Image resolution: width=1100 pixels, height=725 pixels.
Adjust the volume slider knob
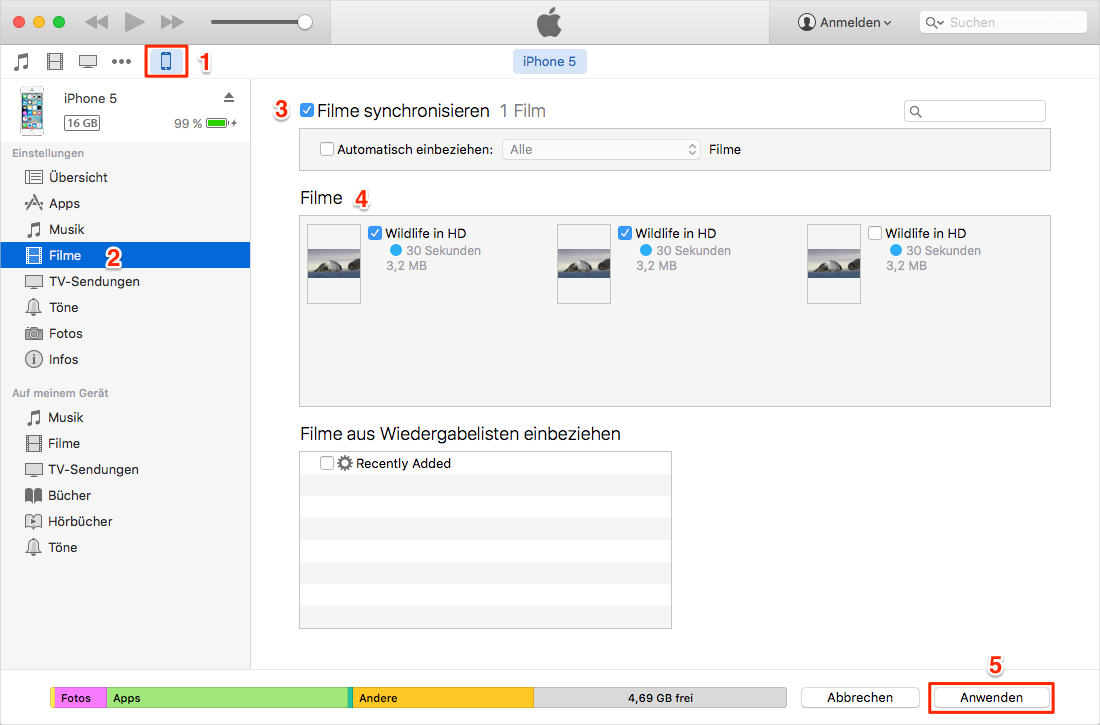pyautogui.click(x=304, y=22)
